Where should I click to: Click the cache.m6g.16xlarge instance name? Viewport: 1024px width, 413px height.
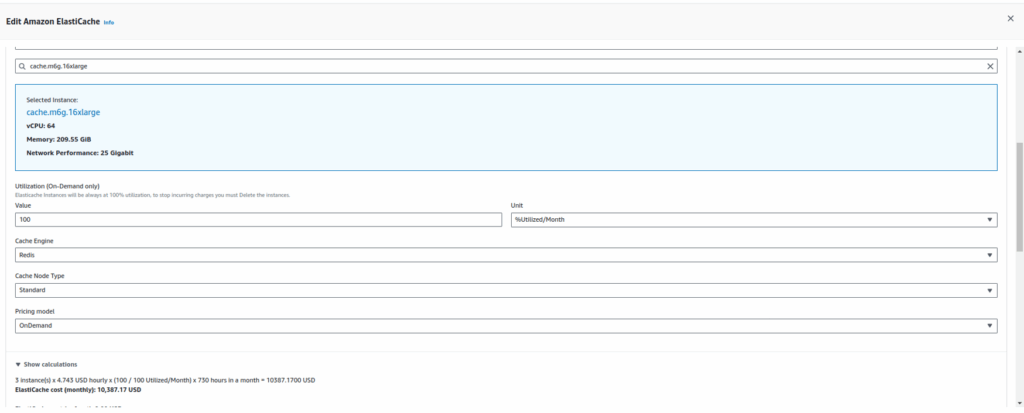pos(63,112)
